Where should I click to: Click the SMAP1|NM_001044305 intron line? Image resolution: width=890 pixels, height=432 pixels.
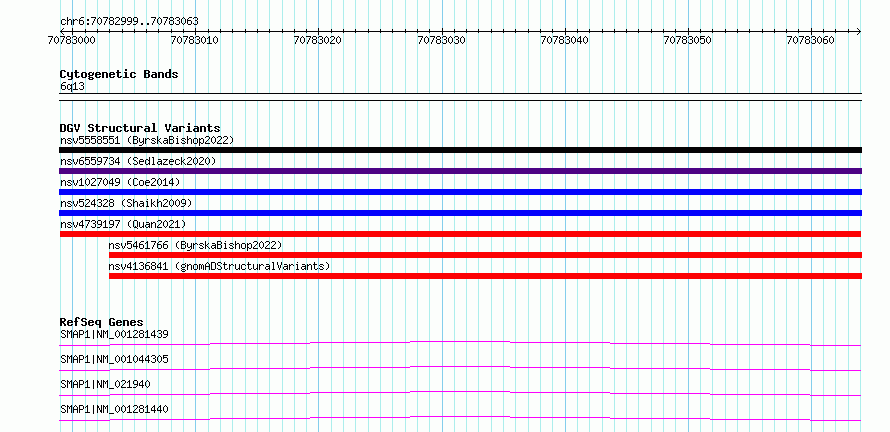pyautogui.click(x=460, y=368)
